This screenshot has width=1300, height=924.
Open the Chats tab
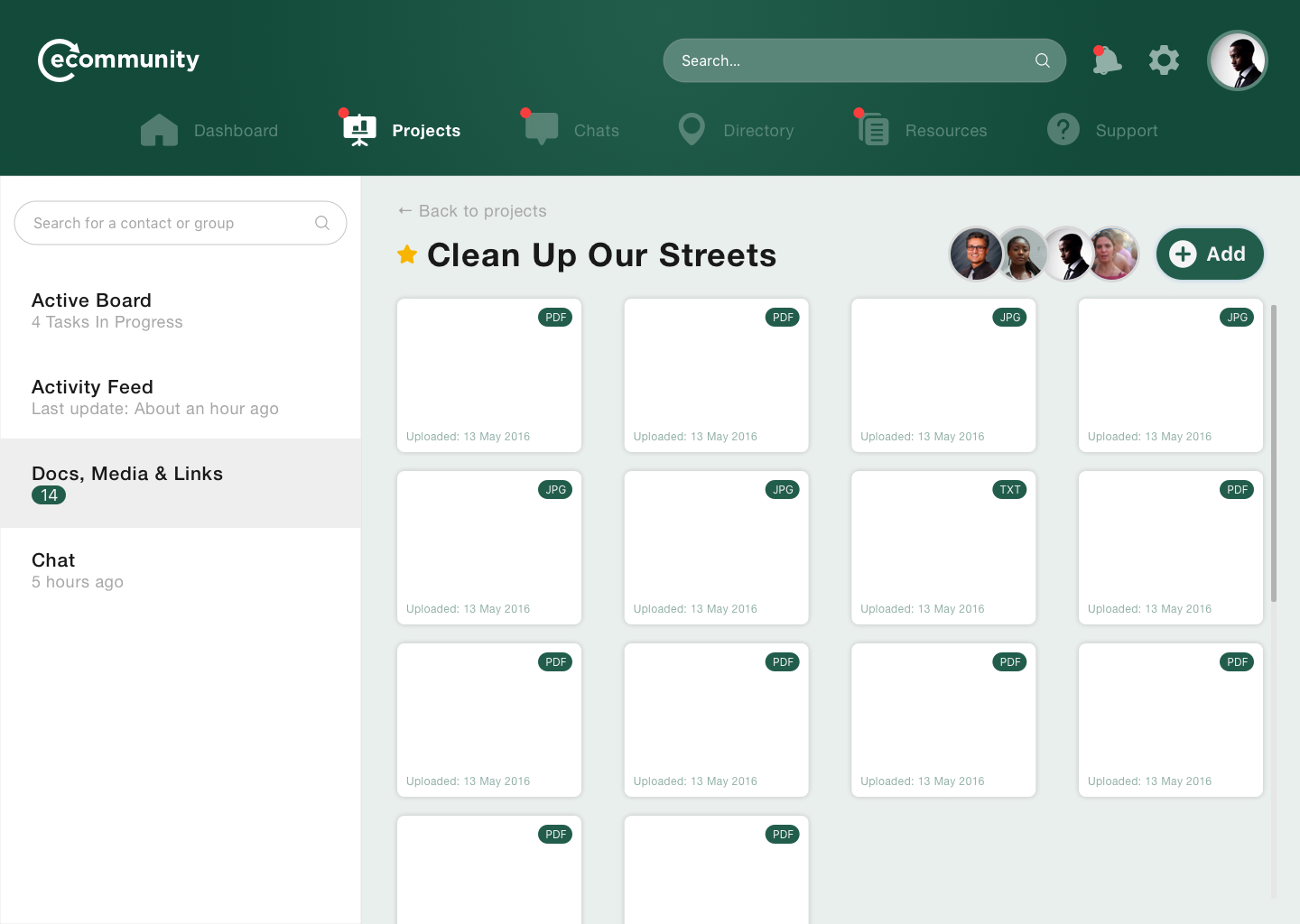(596, 131)
